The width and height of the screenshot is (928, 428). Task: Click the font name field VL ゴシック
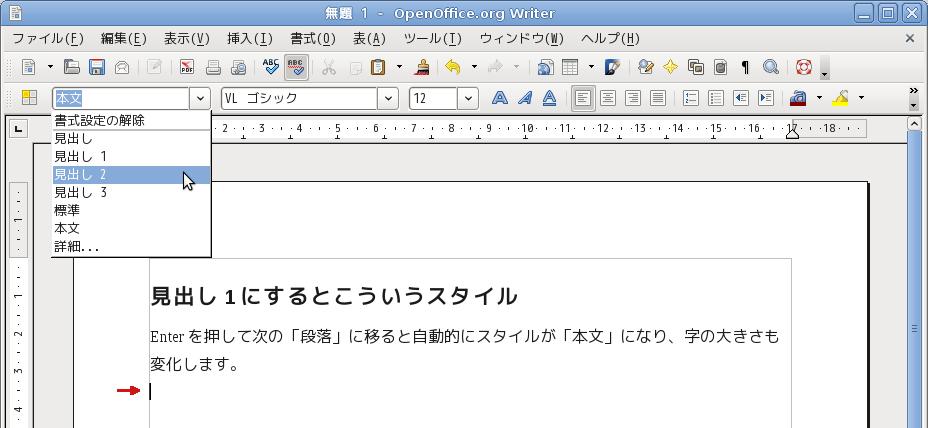299,98
